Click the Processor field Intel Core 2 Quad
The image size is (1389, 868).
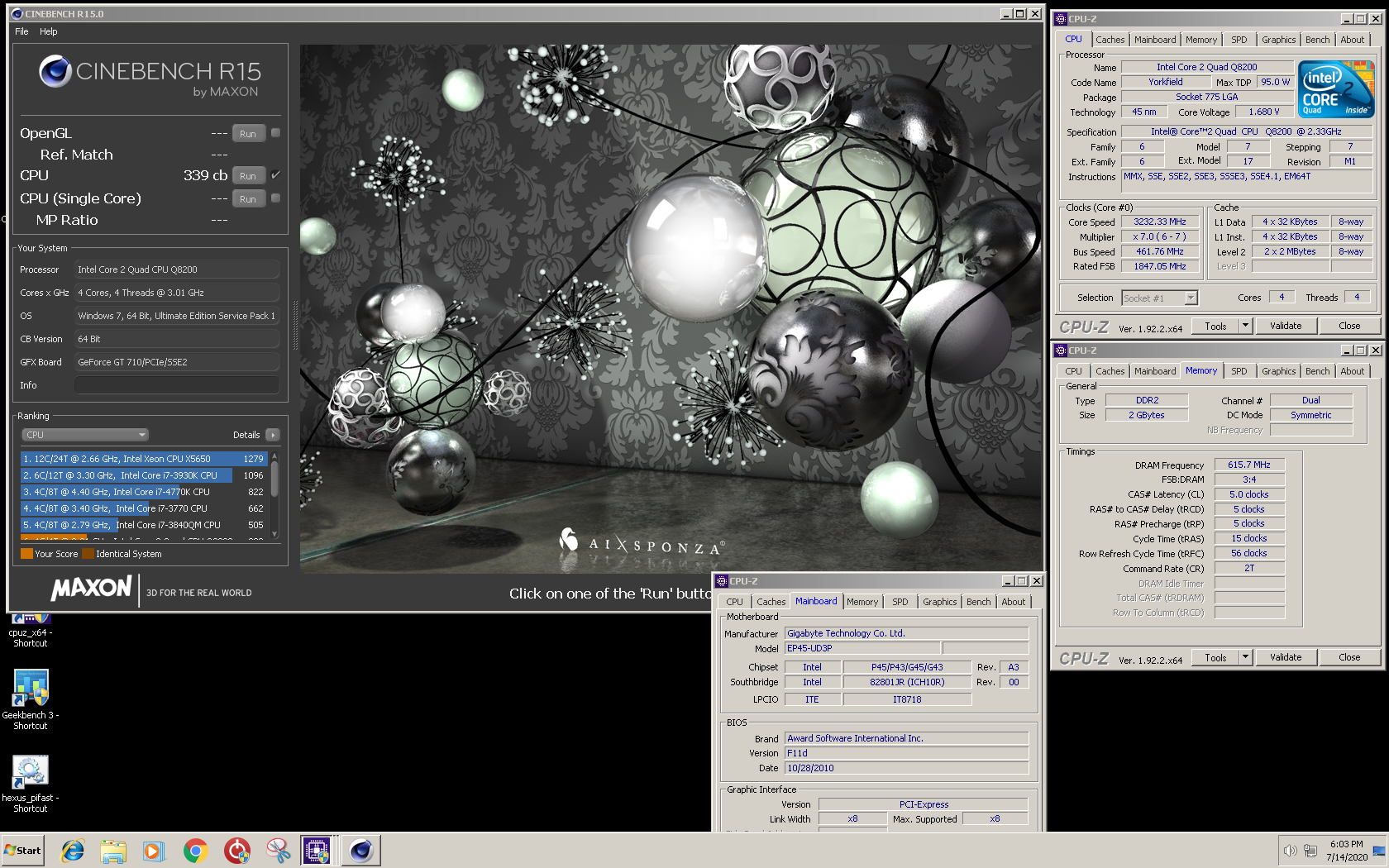[177, 269]
